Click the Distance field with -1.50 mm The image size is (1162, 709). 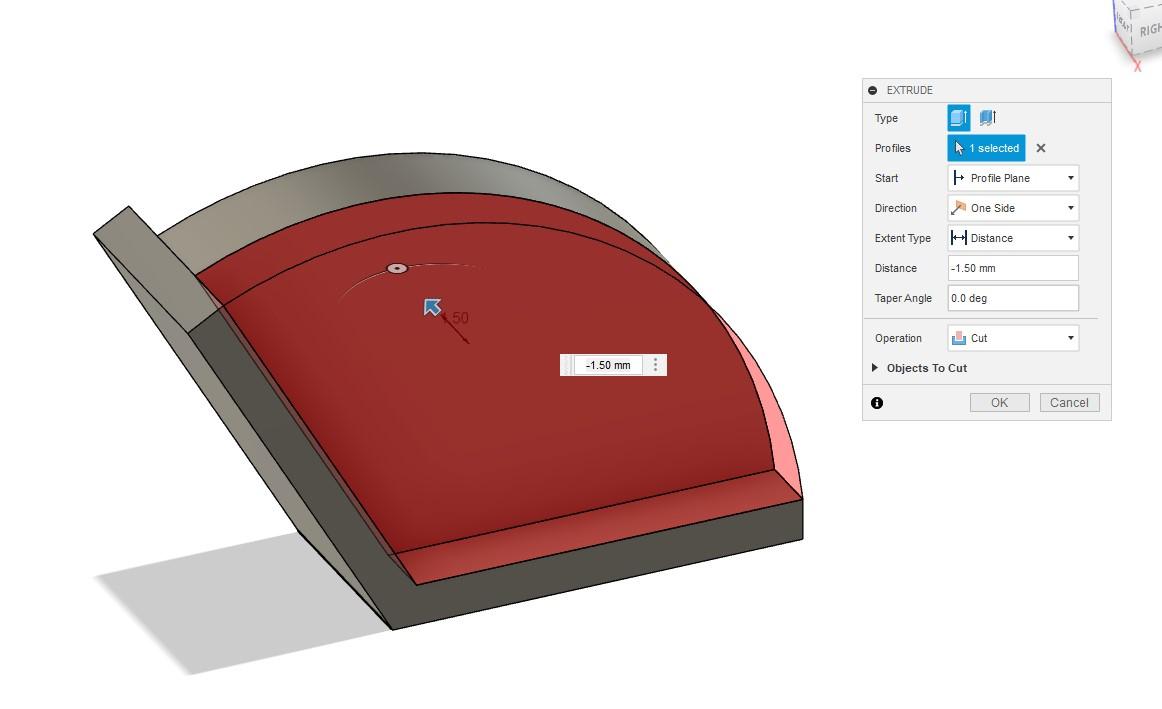[x=1013, y=268]
